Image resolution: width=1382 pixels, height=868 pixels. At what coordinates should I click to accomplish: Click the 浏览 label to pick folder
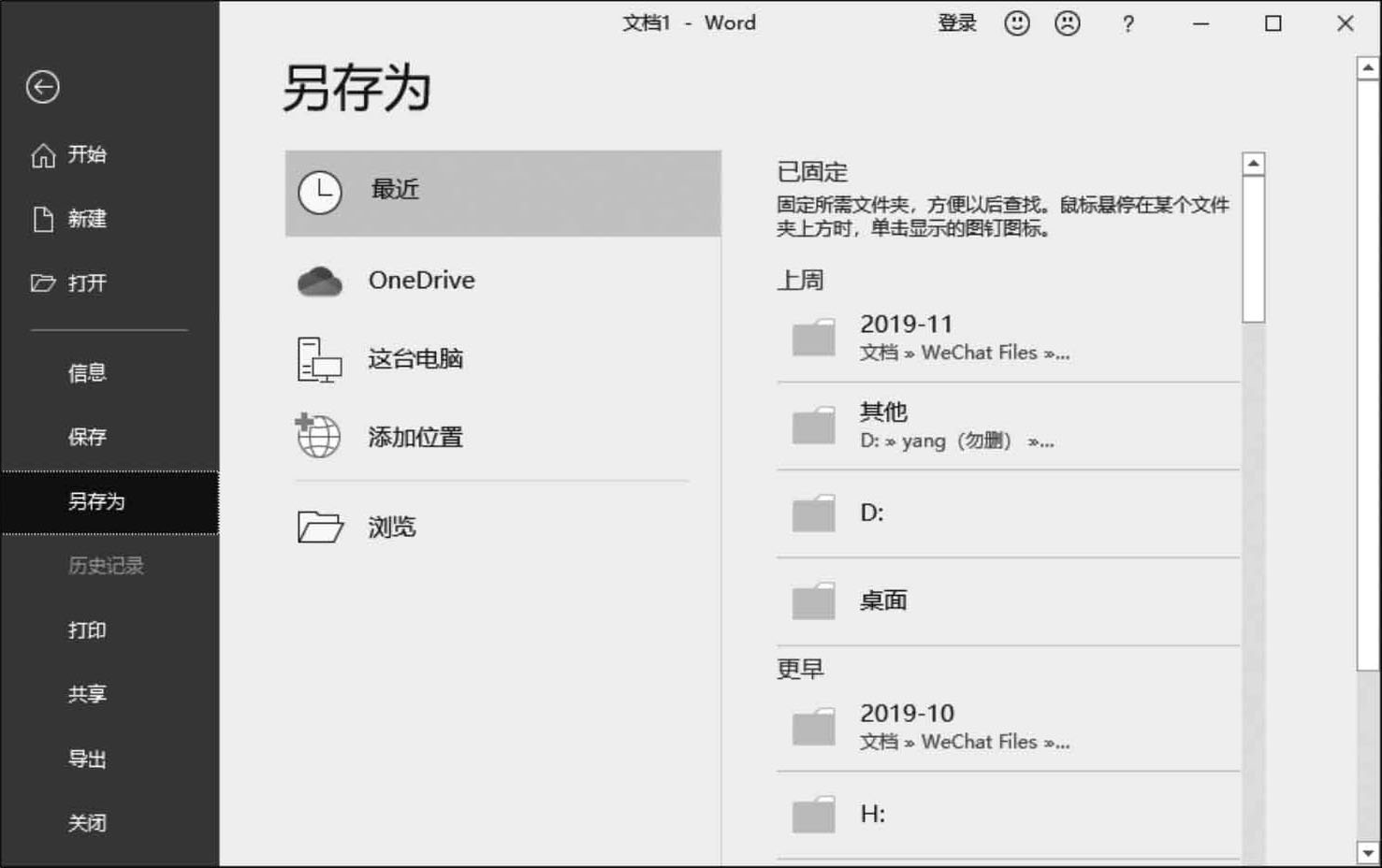[392, 528]
